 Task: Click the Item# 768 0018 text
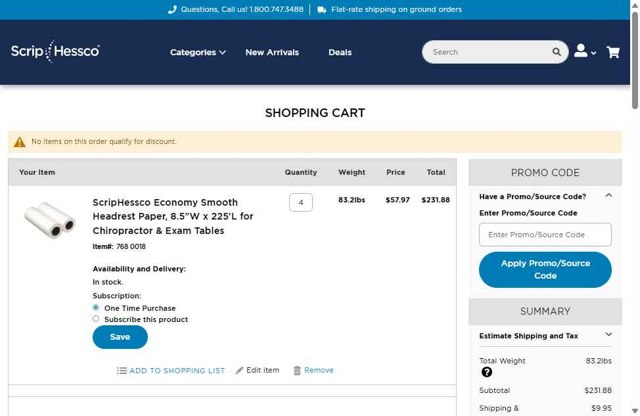(x=119, y=247)
